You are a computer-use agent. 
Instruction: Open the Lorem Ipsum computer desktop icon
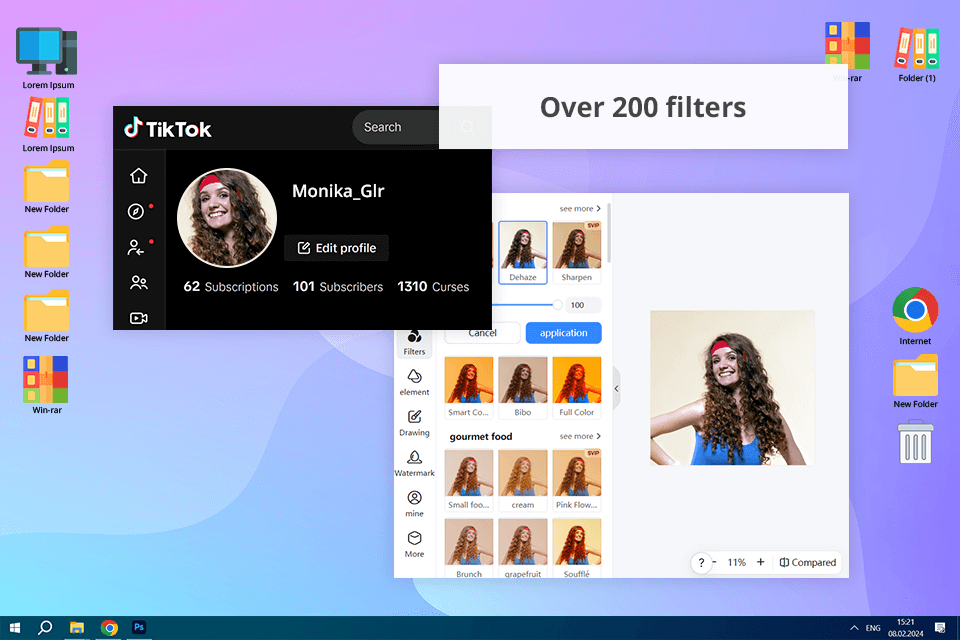pos(48,58)
